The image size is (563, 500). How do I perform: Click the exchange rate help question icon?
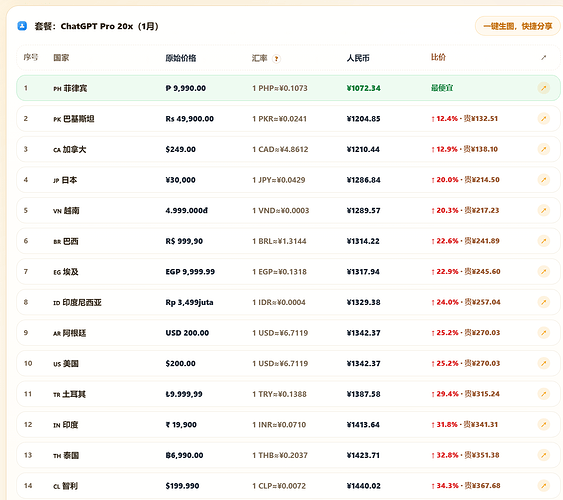pyautogui.click(x=276, y=59)
